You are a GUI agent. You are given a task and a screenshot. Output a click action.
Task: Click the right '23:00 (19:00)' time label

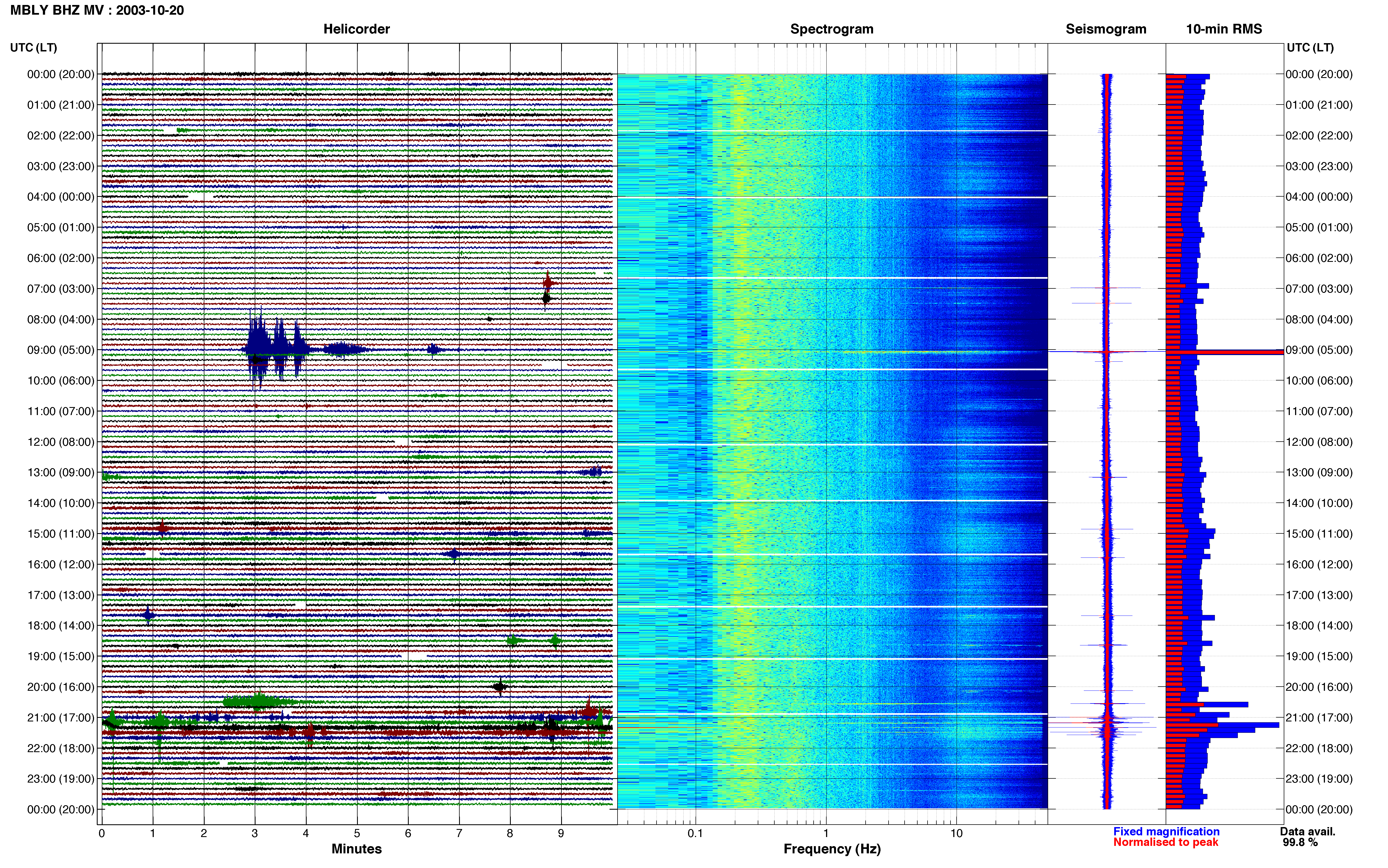point(1319,779)
